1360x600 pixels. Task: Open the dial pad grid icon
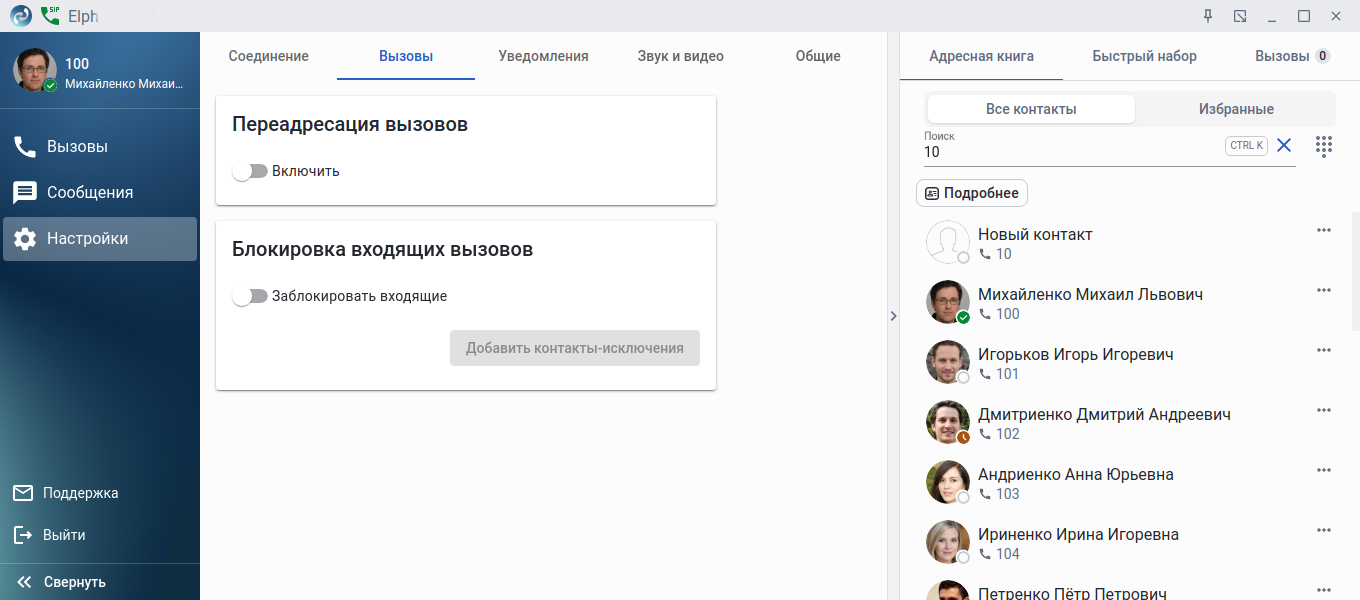tap(1324, 146)
